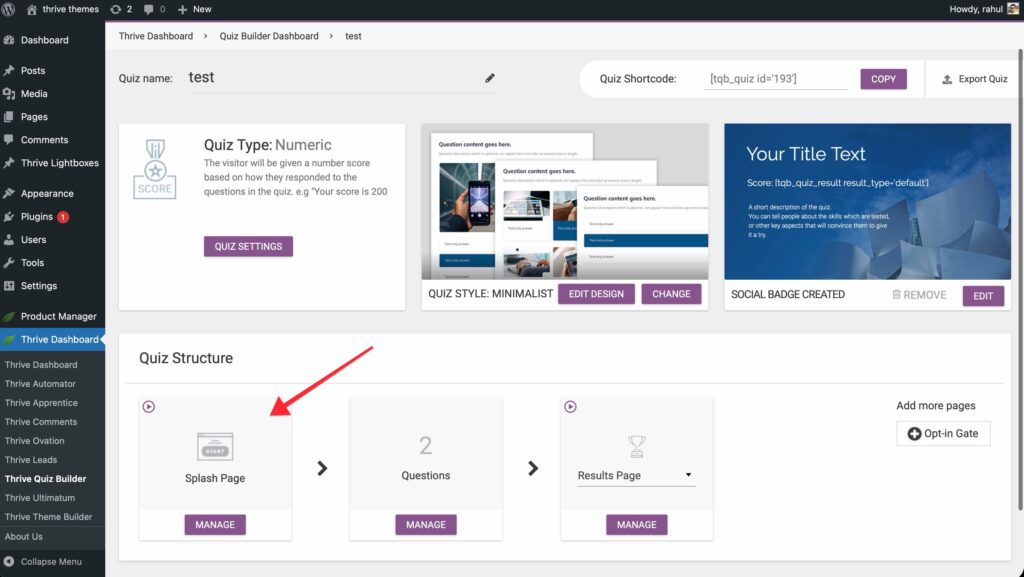Add an Opt-in Gate page
The image size is (1024, 577).
pos(943,433)
